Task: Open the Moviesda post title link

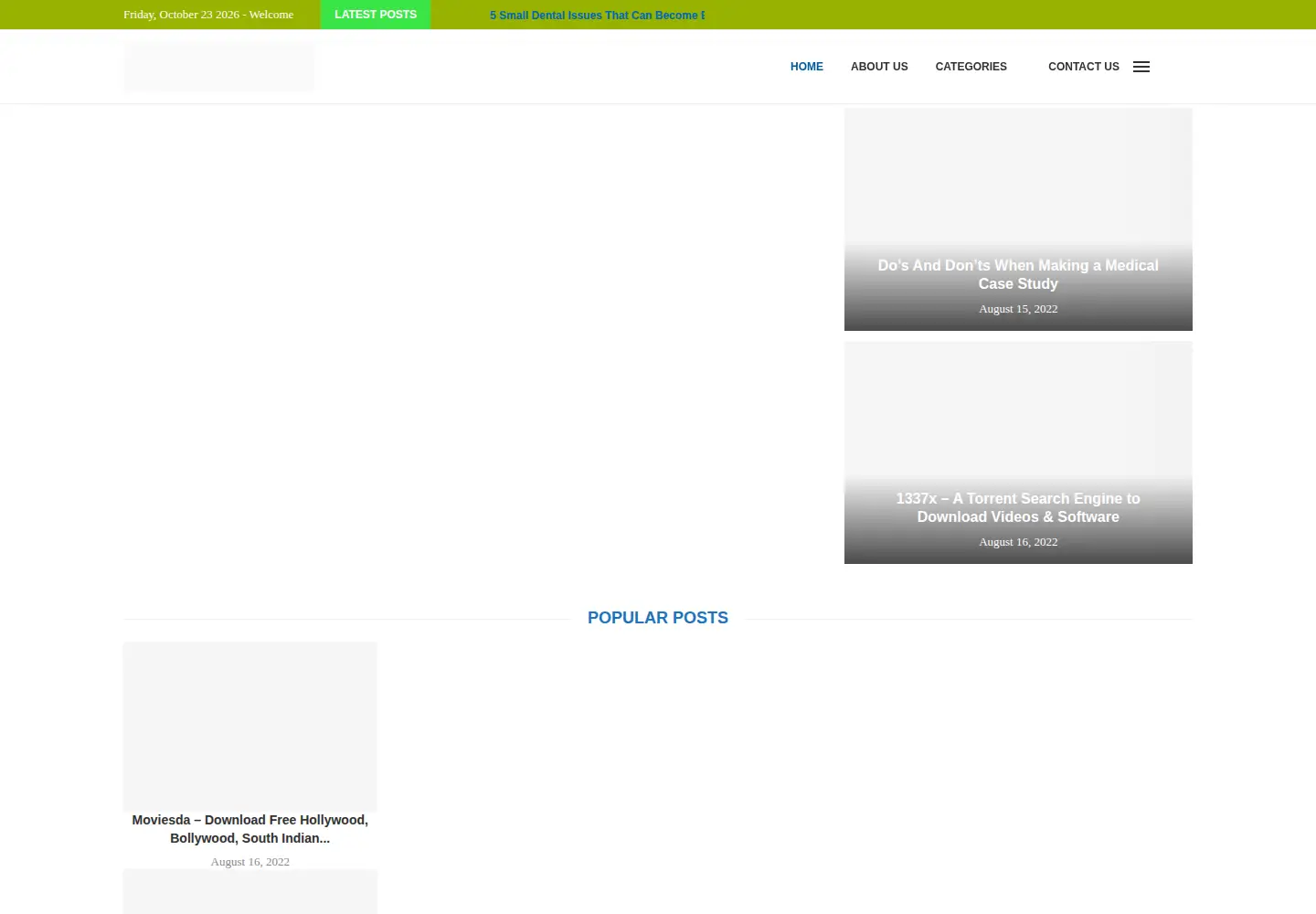Action: click(250, 829)
